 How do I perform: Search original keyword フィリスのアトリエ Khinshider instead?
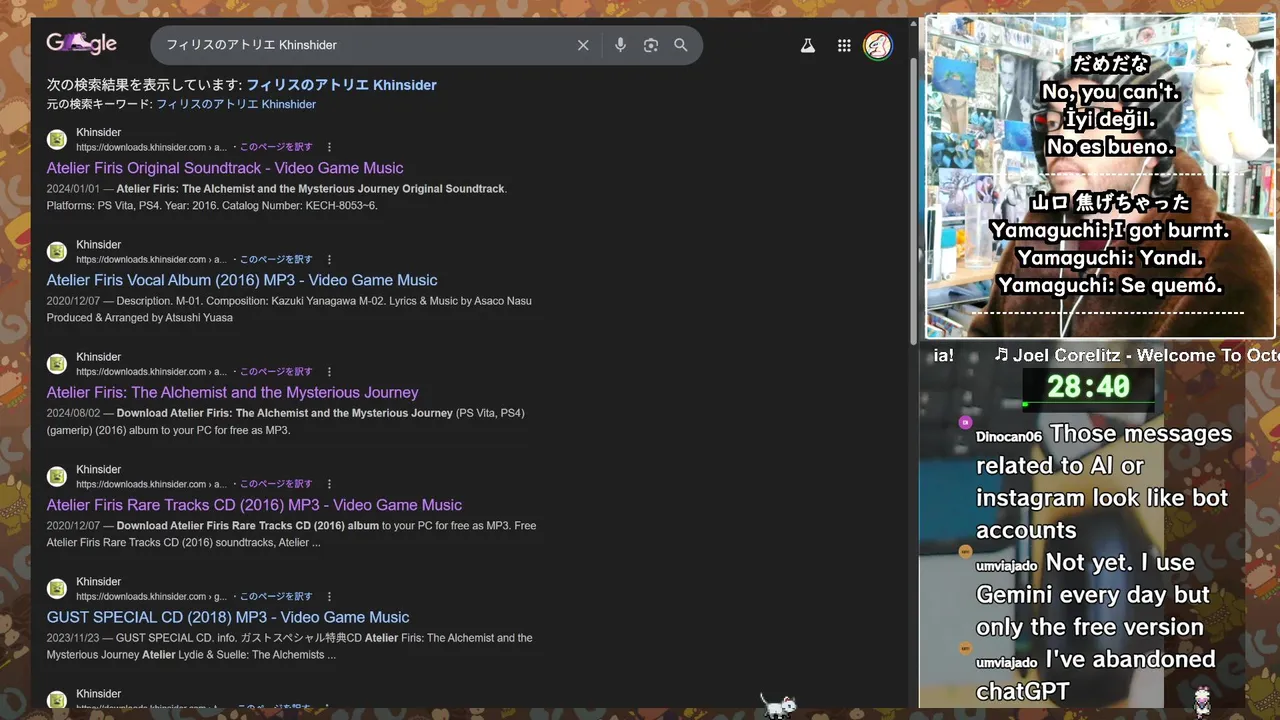[x=236, y=104]
